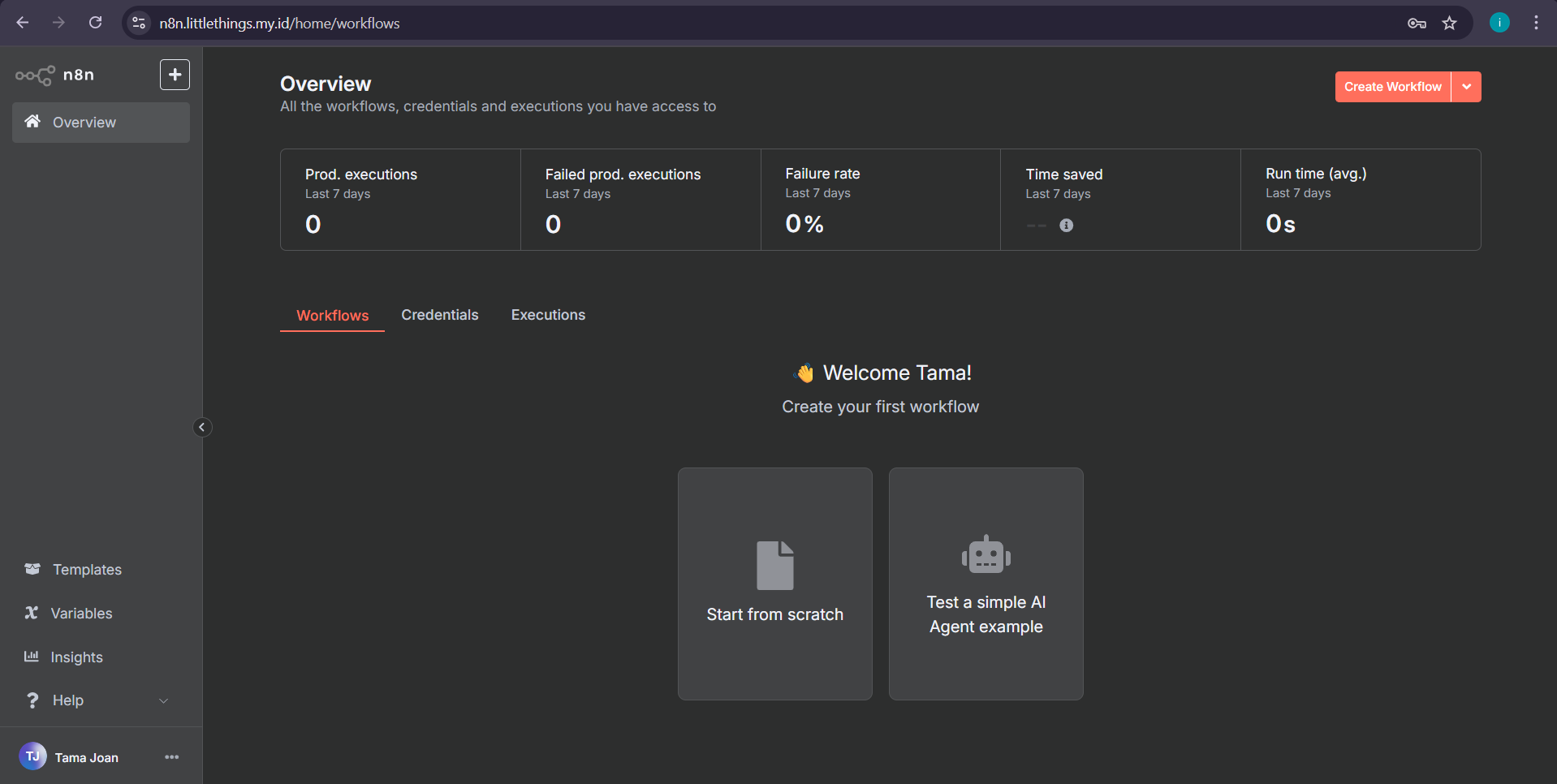Image resolution: width=1557 pixels, height=784 pixels.
Task: Collapse the sidebar with the arrow toggle
Action: [x=202, y=428]
